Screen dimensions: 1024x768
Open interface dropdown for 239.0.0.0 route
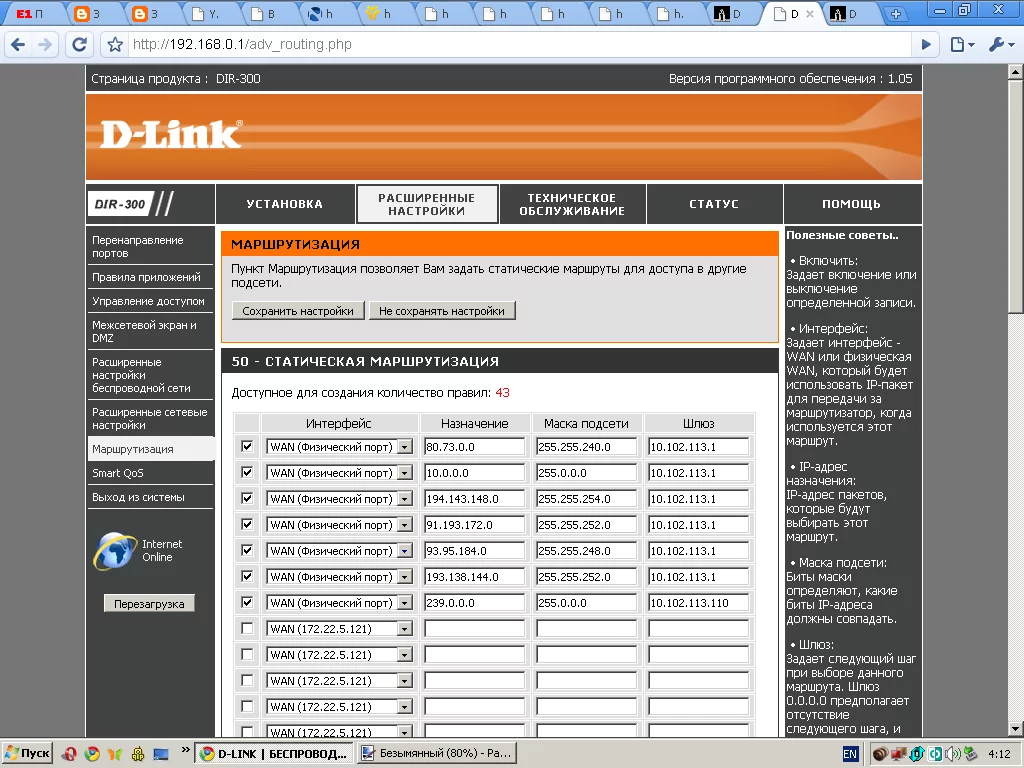(340, 603)
